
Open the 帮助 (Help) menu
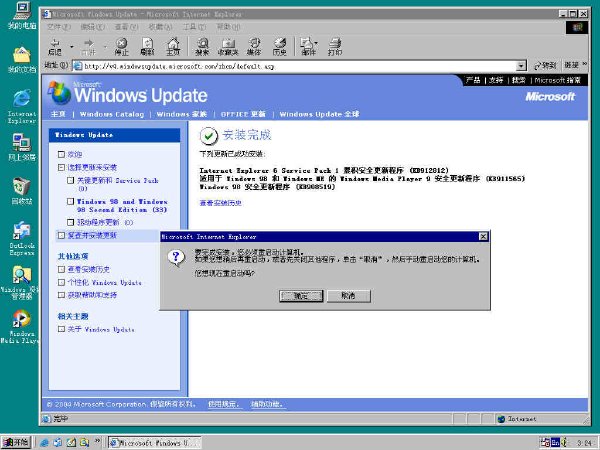[228, 27]
